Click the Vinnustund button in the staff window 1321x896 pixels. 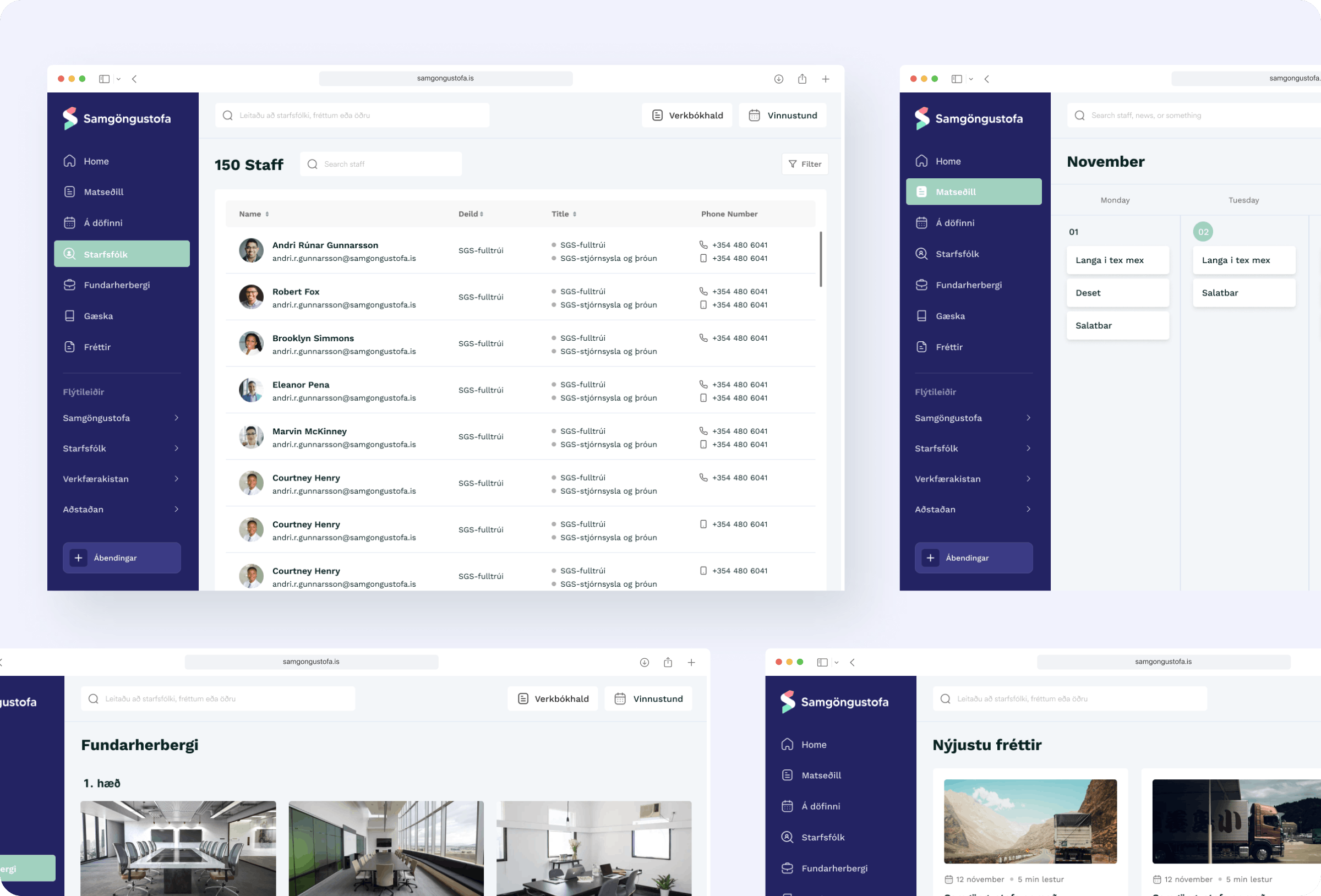coord(782,116)
